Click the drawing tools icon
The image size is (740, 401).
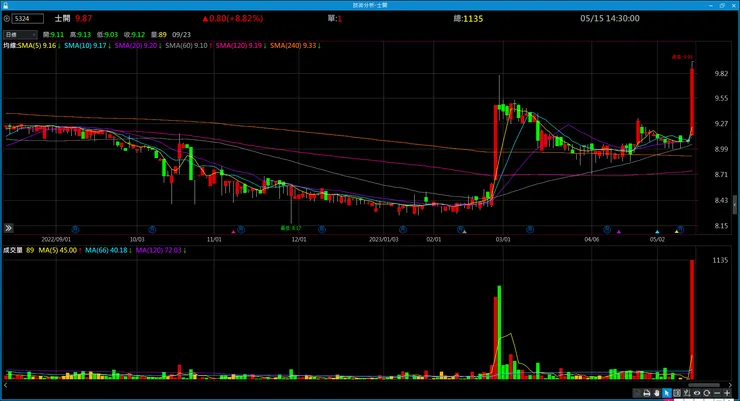click(687, 393)
